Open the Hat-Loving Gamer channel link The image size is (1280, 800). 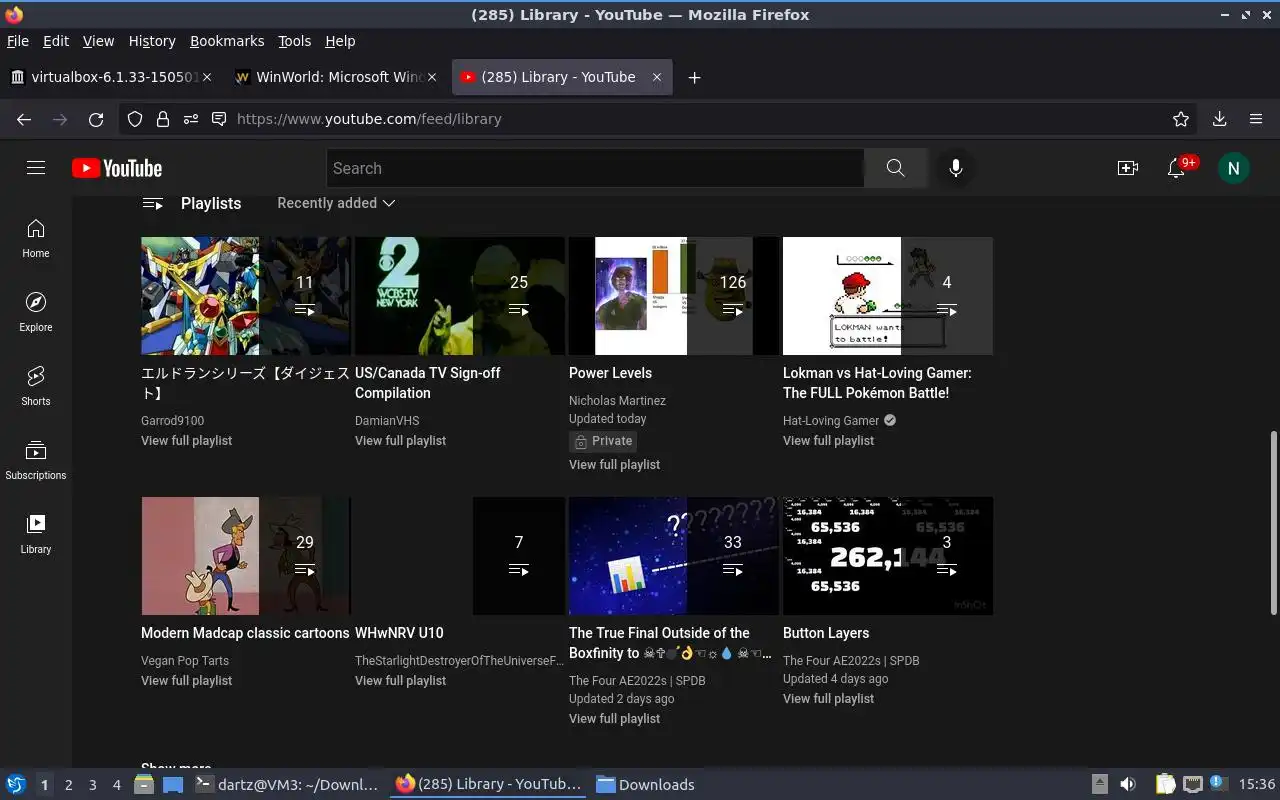[831, 421]
